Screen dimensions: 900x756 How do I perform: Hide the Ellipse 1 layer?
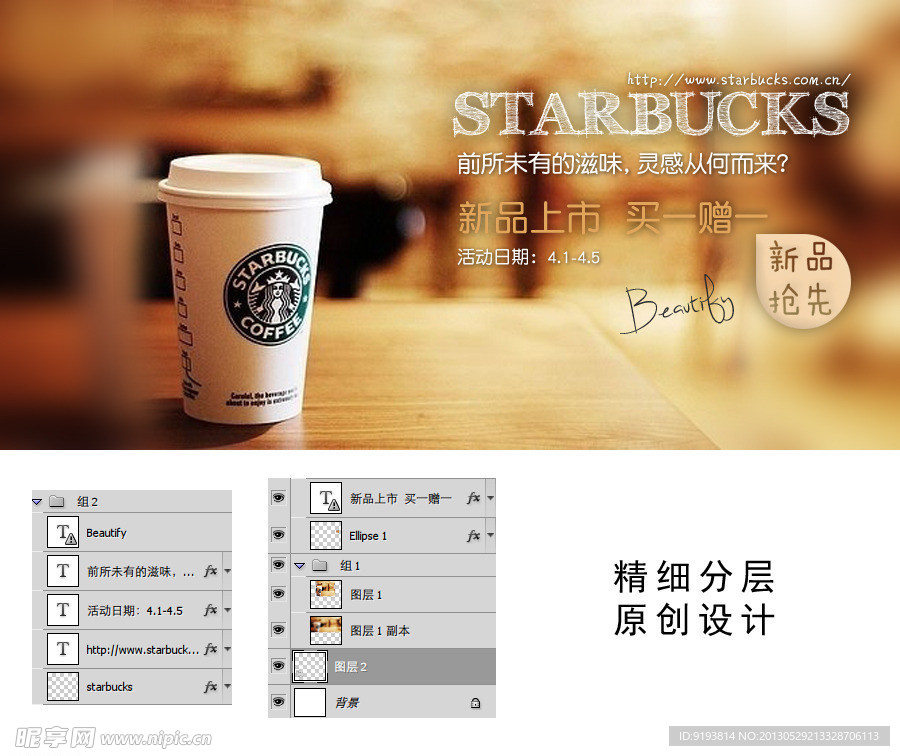tap(278, 536)
